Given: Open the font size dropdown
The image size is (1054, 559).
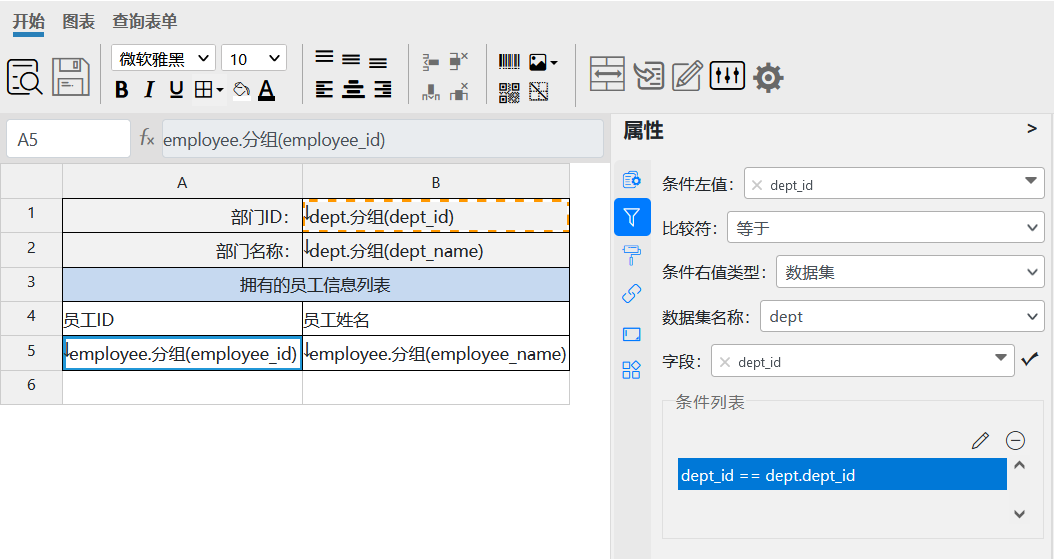Looking at the screenshot, I should click(x=254, y=58).
